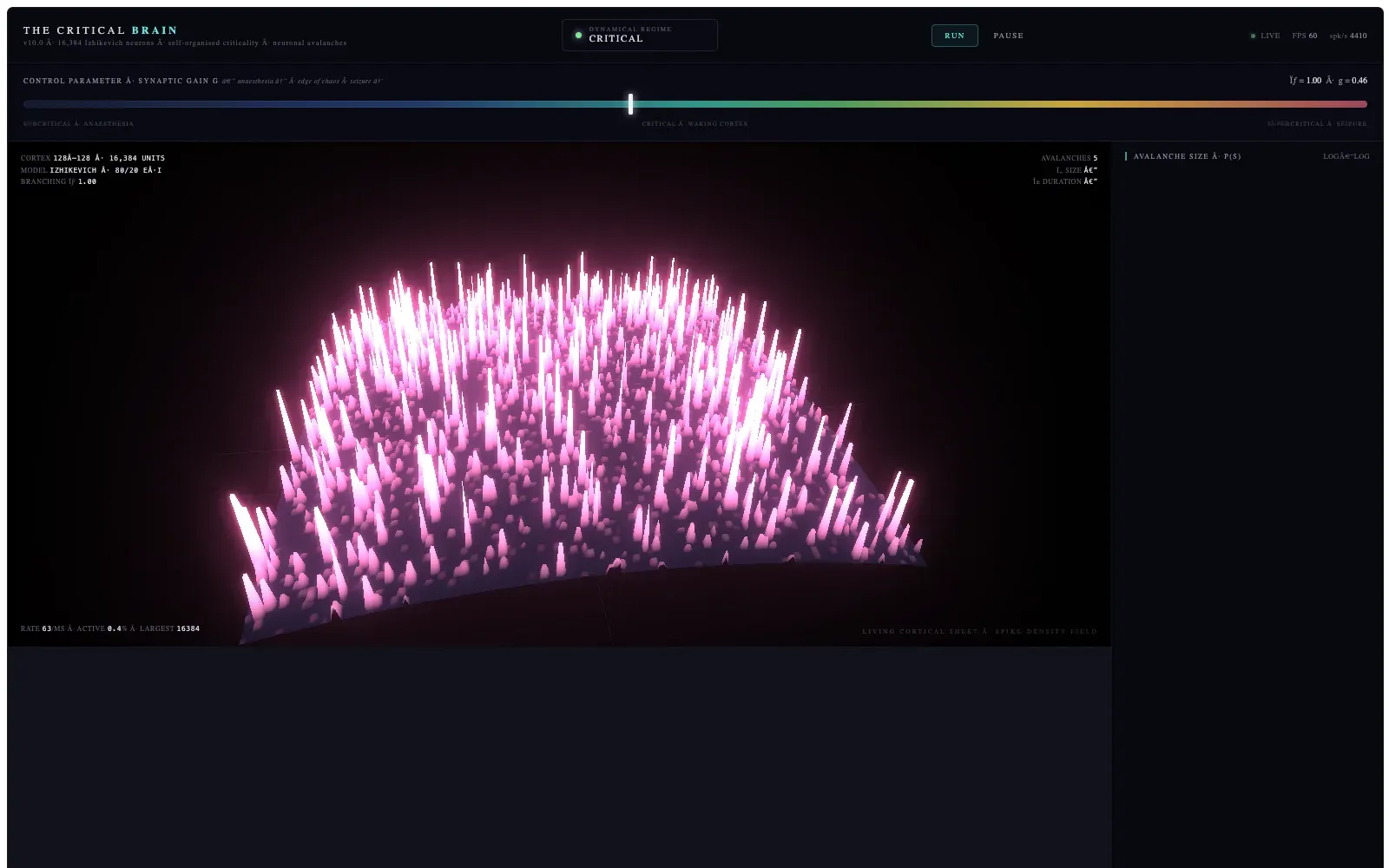Click the avalanche SIZE exponent readout
Image resolution: width=1389 pixels, height=868 pixels.
coord(1076,170)
